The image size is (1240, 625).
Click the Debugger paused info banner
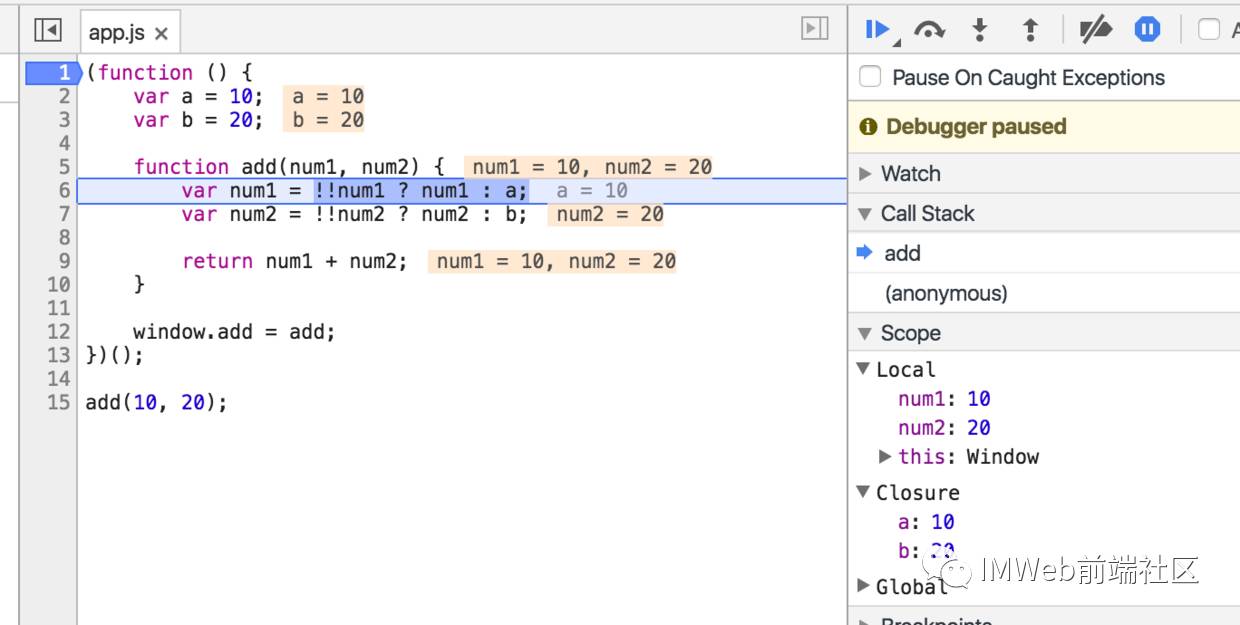tap(1044, 127)
